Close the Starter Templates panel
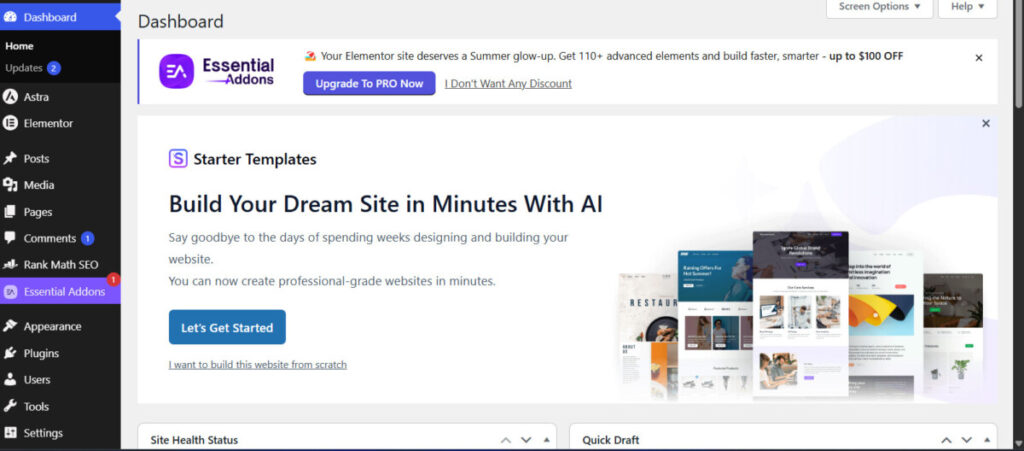 pyautogui.click(x=985, y=123)
